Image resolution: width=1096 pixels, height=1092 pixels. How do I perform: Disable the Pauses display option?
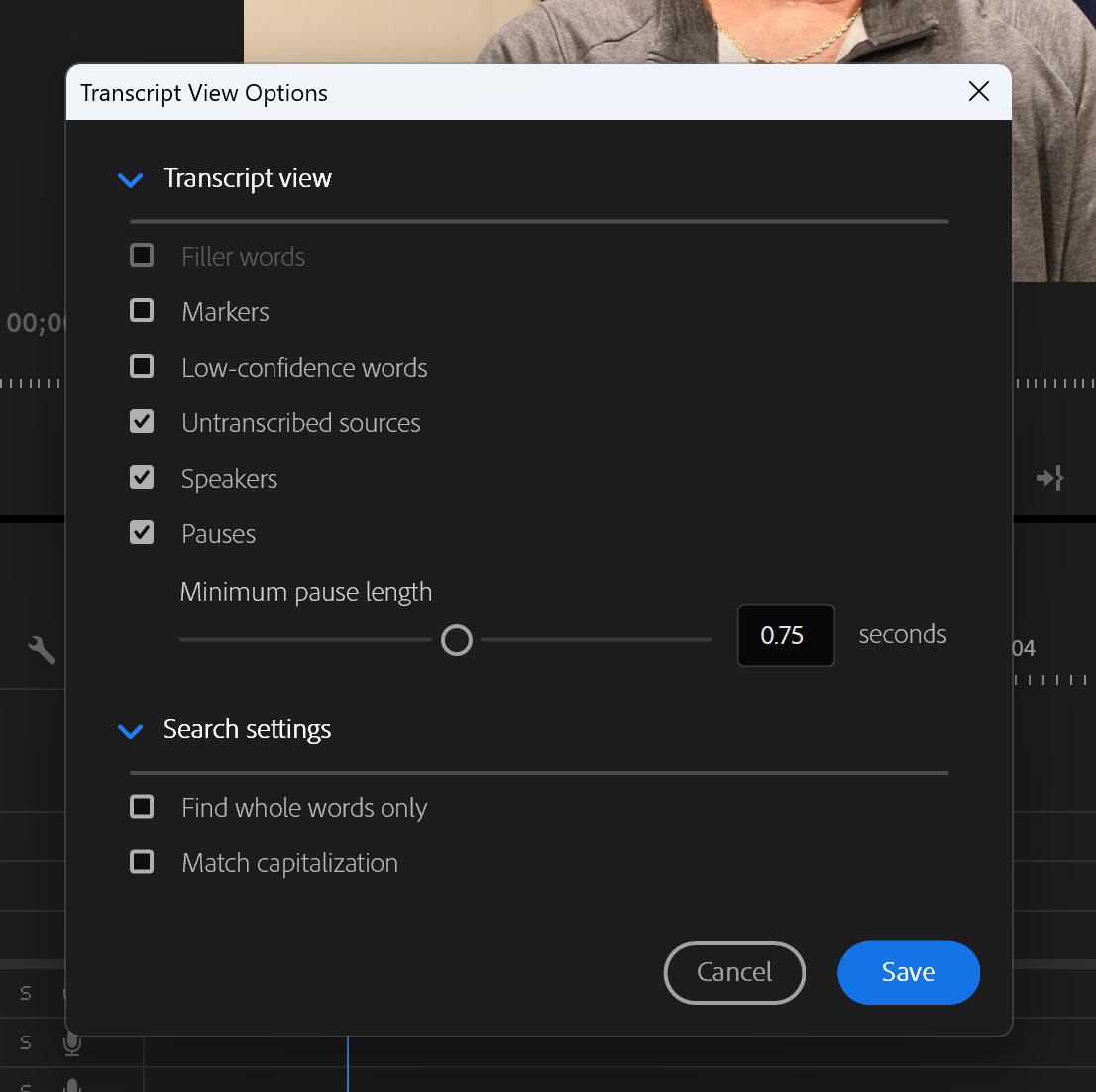tap(142, 532)
